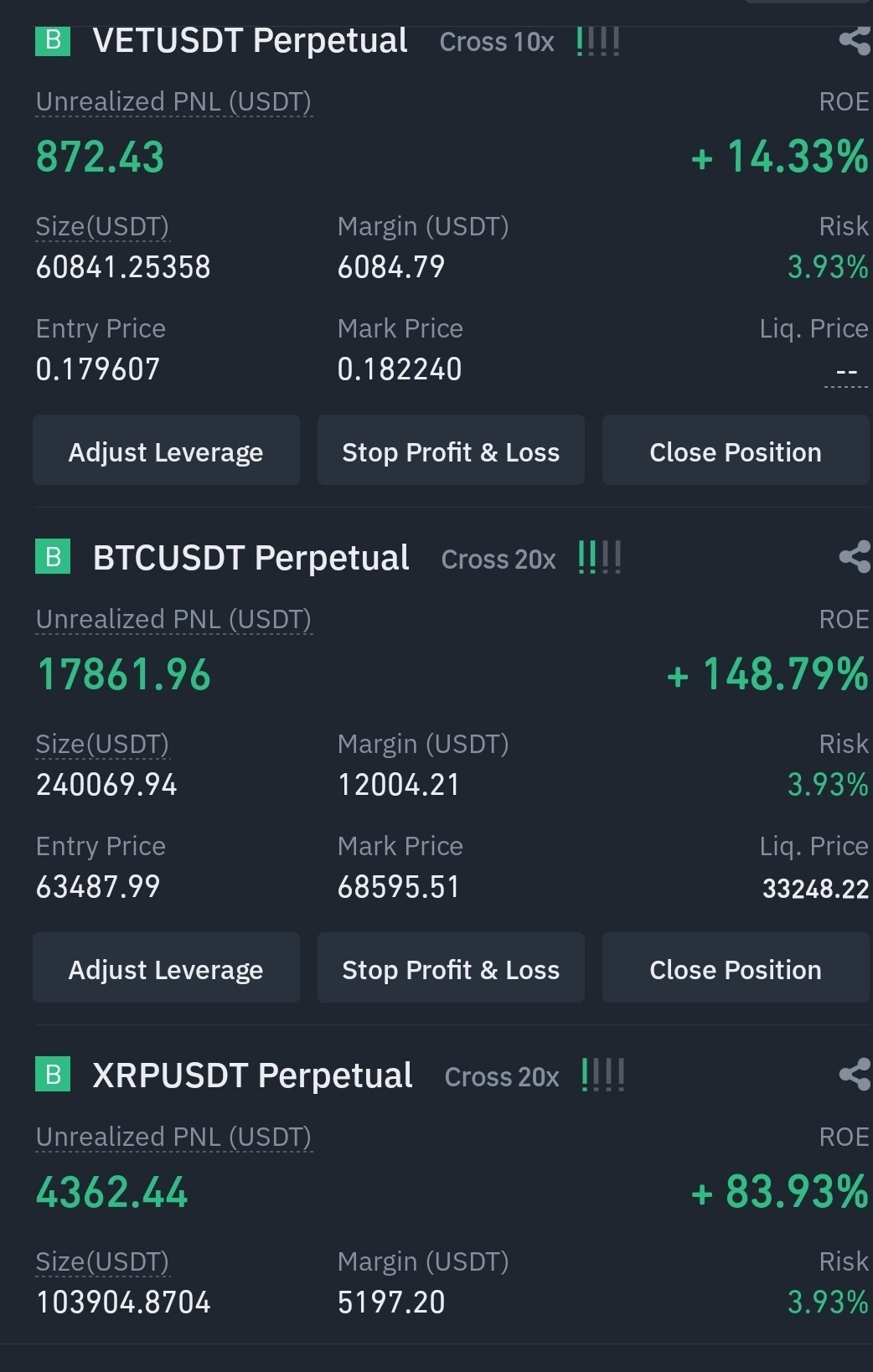The height and width of the screenshot is (1372, 873).
Task: Tap the VETUSDT green B side badge
Action: (53, 40)
